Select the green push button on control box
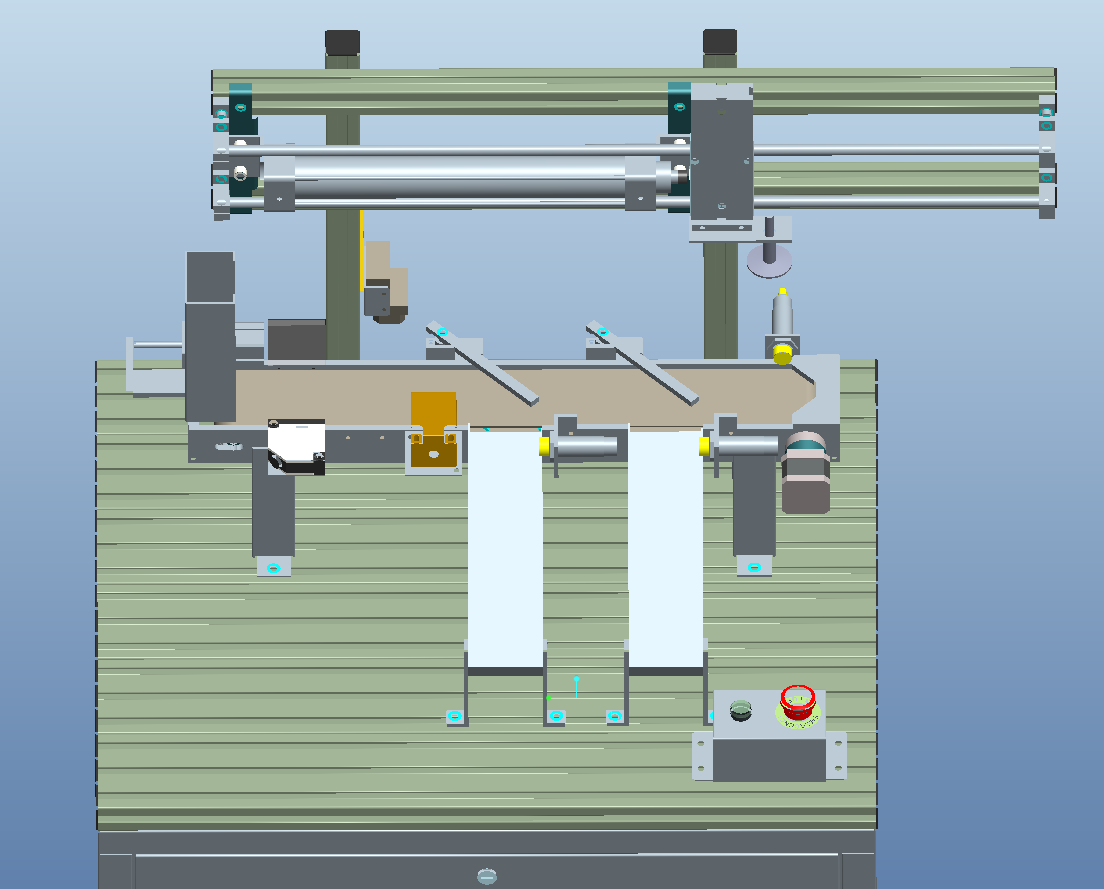Image resolution: width=1104 pixels, height=889 pixels. click(741, 710)
